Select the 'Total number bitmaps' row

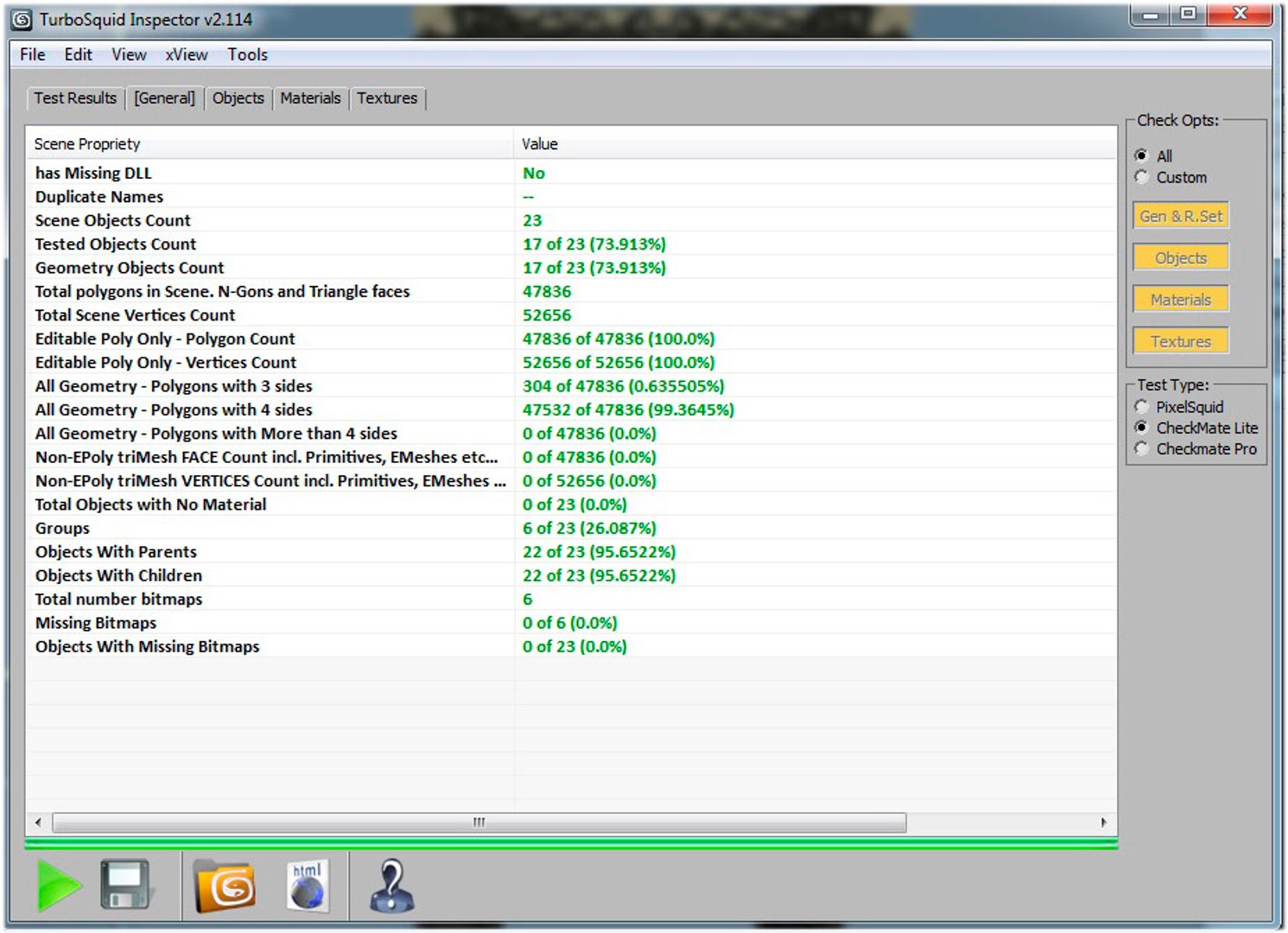point(571,599)
